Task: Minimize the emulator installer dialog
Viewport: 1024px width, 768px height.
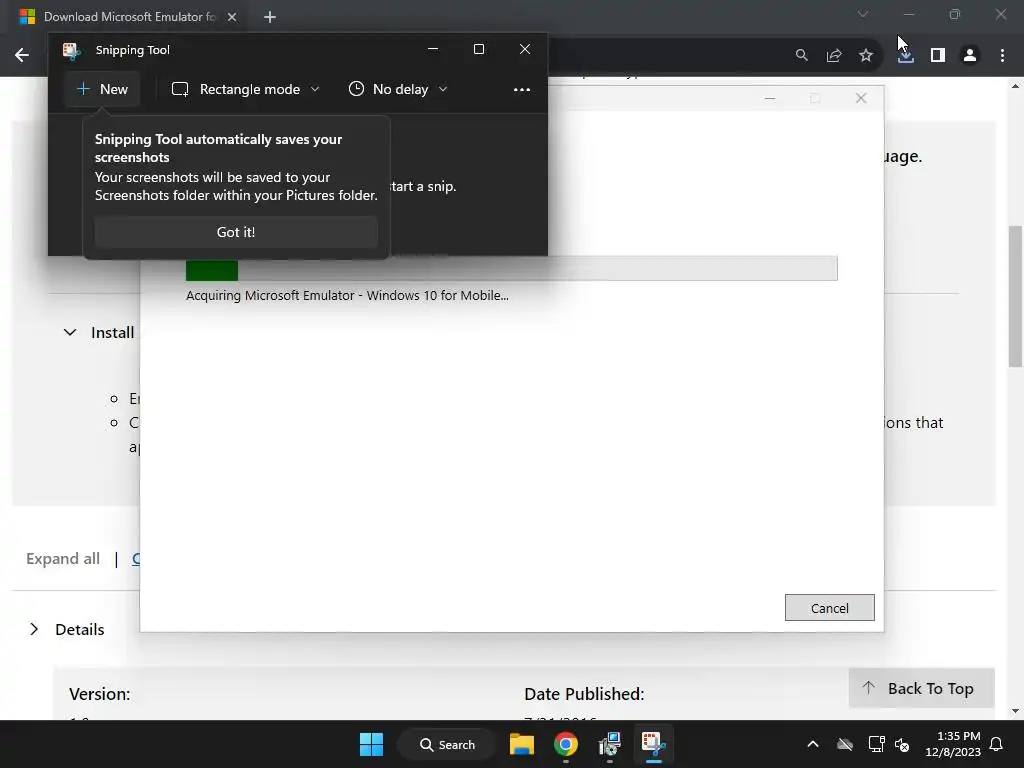Action: point(770,98)
